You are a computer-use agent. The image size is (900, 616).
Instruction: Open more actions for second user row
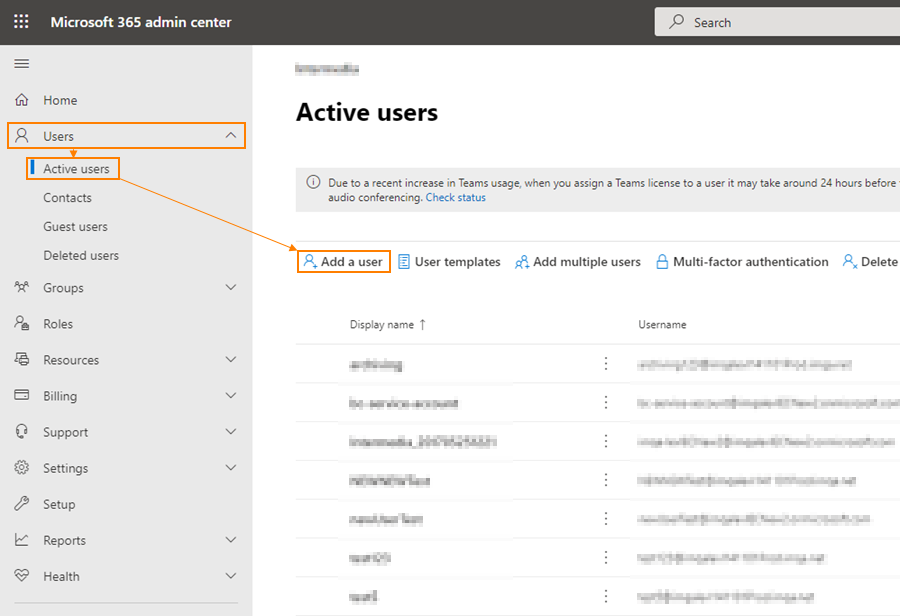[x=606, y=402]
